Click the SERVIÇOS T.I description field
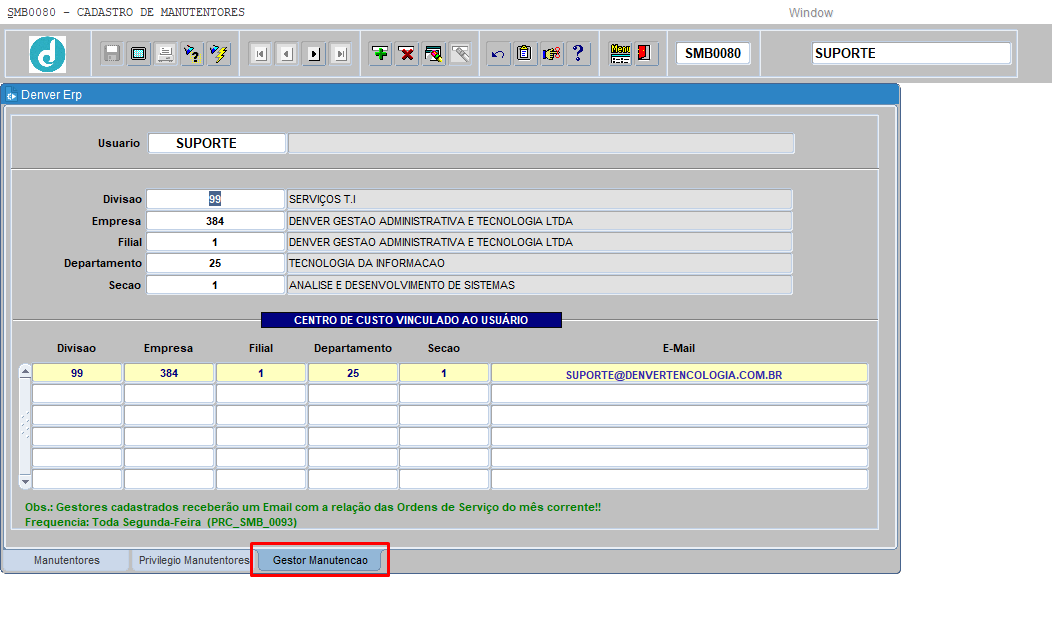Image resolution: width=1052 pixels, height=618 pixels. tap(539, 199)
